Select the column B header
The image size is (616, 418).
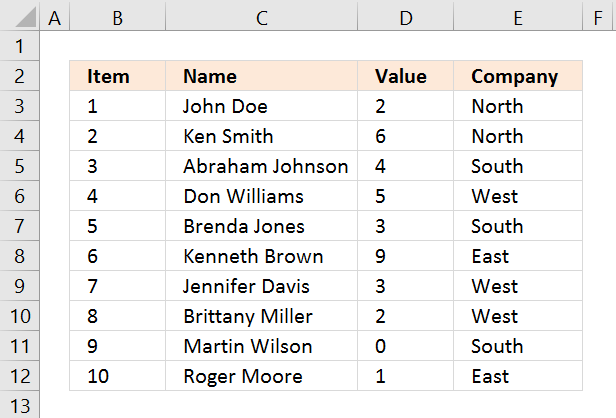pyautogui.click(x=118, y=17)
